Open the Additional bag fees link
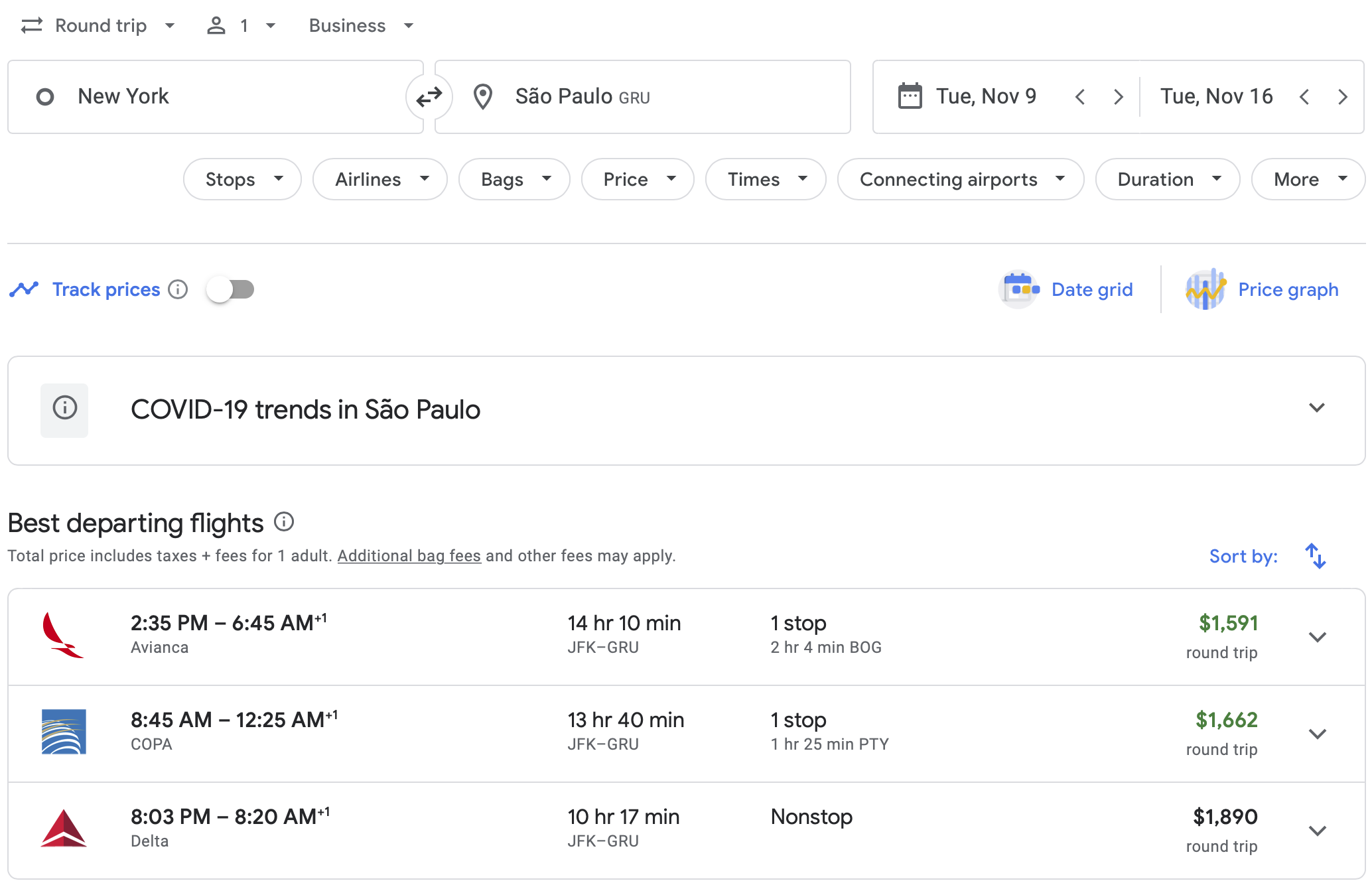Screen dimensions: 1372x889 click(409, 556)
